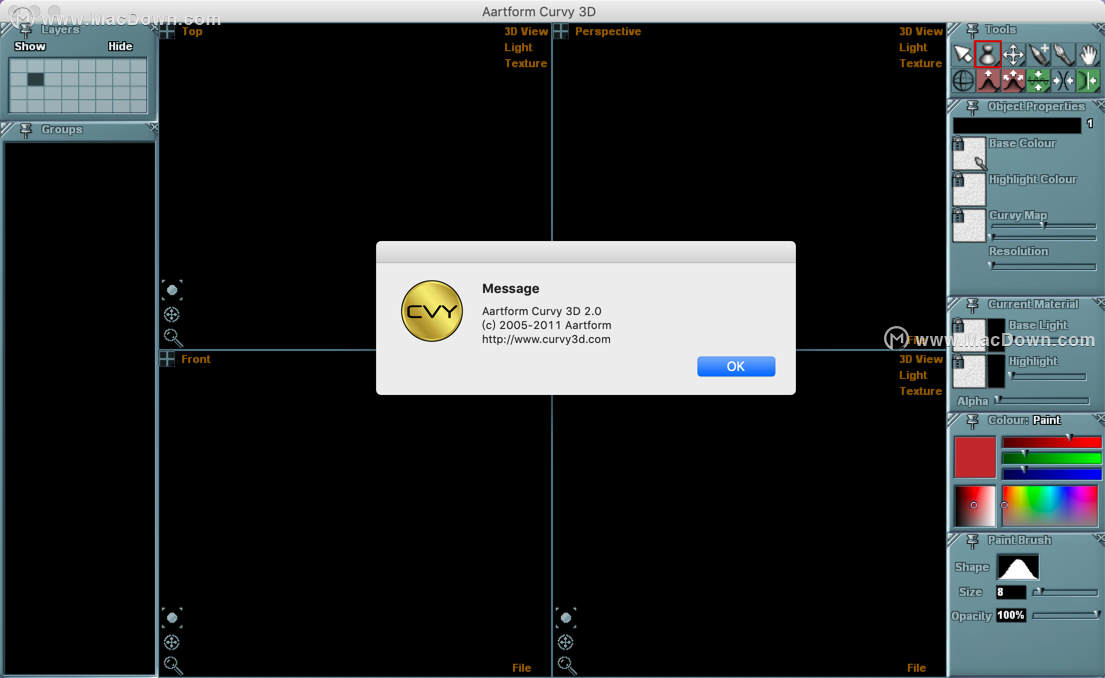Click the Resolution slider

(x=1043, y=266)
